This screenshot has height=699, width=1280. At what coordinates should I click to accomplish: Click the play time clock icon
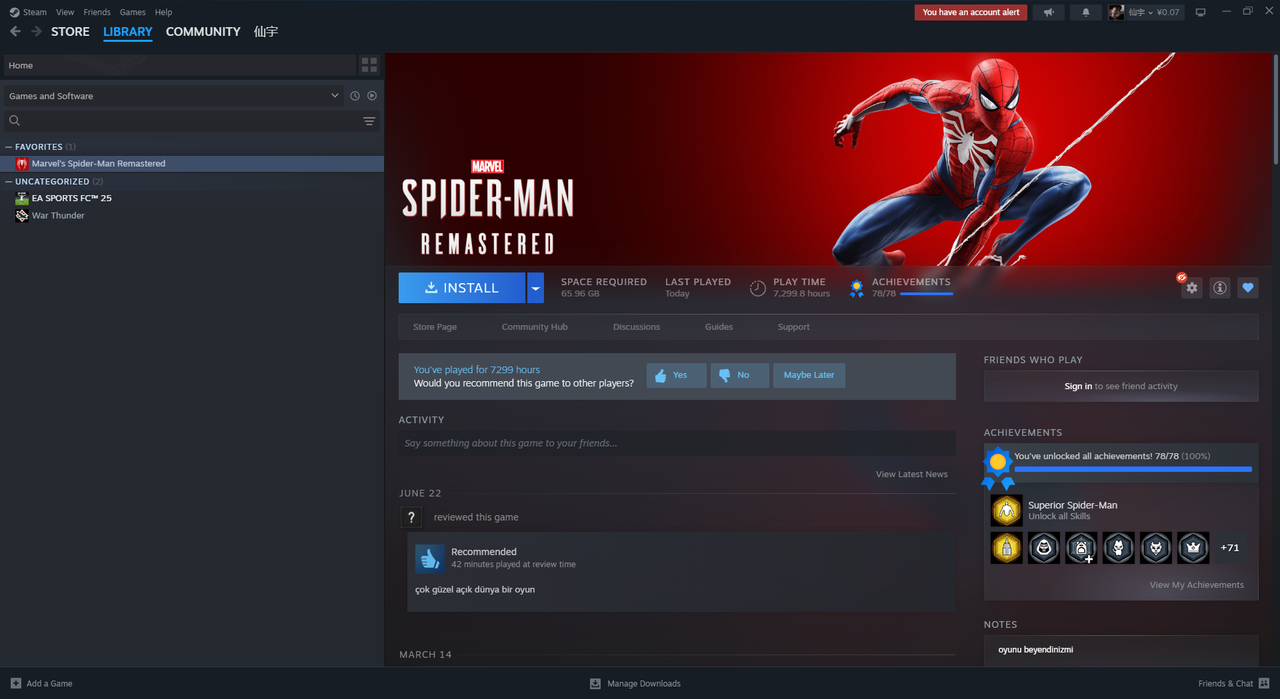click(758, 288)
